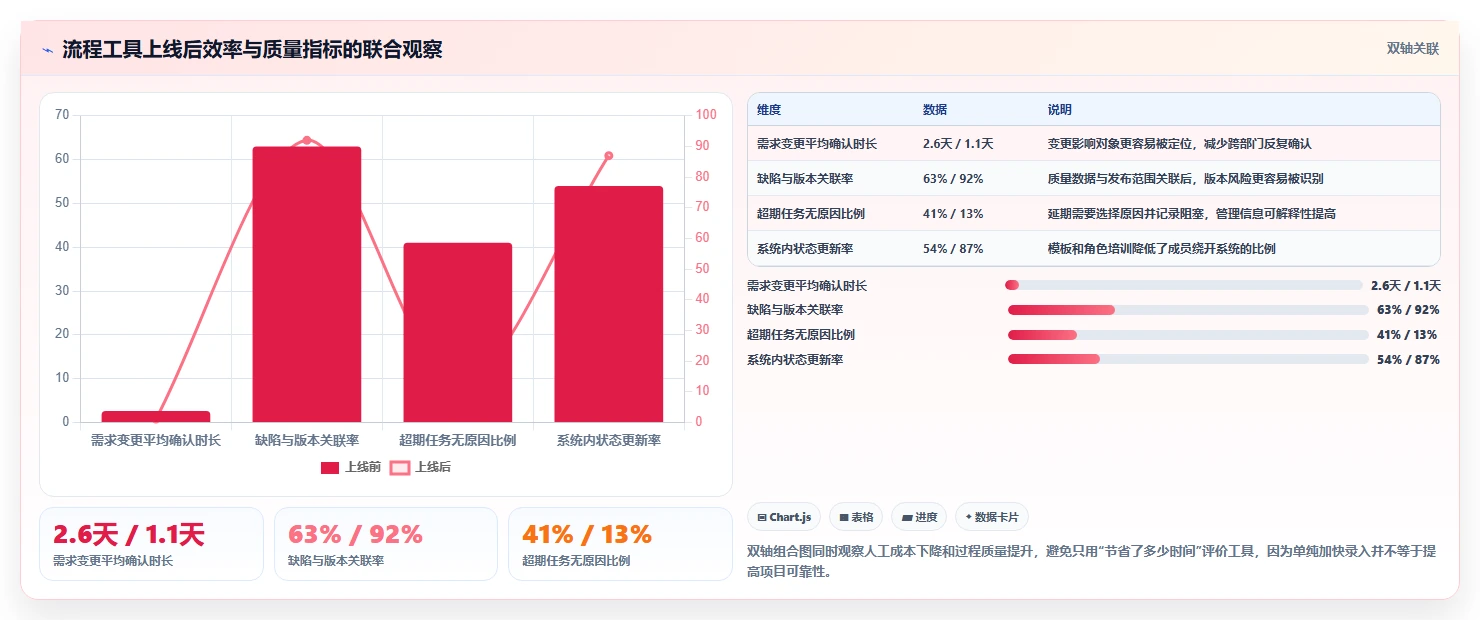The width and height of the screenshot is (1480, 620).
Task: Click the 需求变更平均确认时长 progress bar
Action: pyautogui.click(x=1184, y=285)
